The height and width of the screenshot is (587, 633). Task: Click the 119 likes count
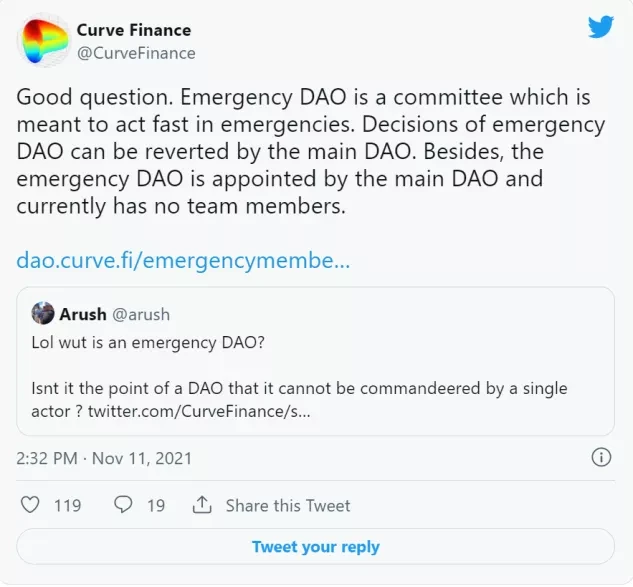pos(67,505)
